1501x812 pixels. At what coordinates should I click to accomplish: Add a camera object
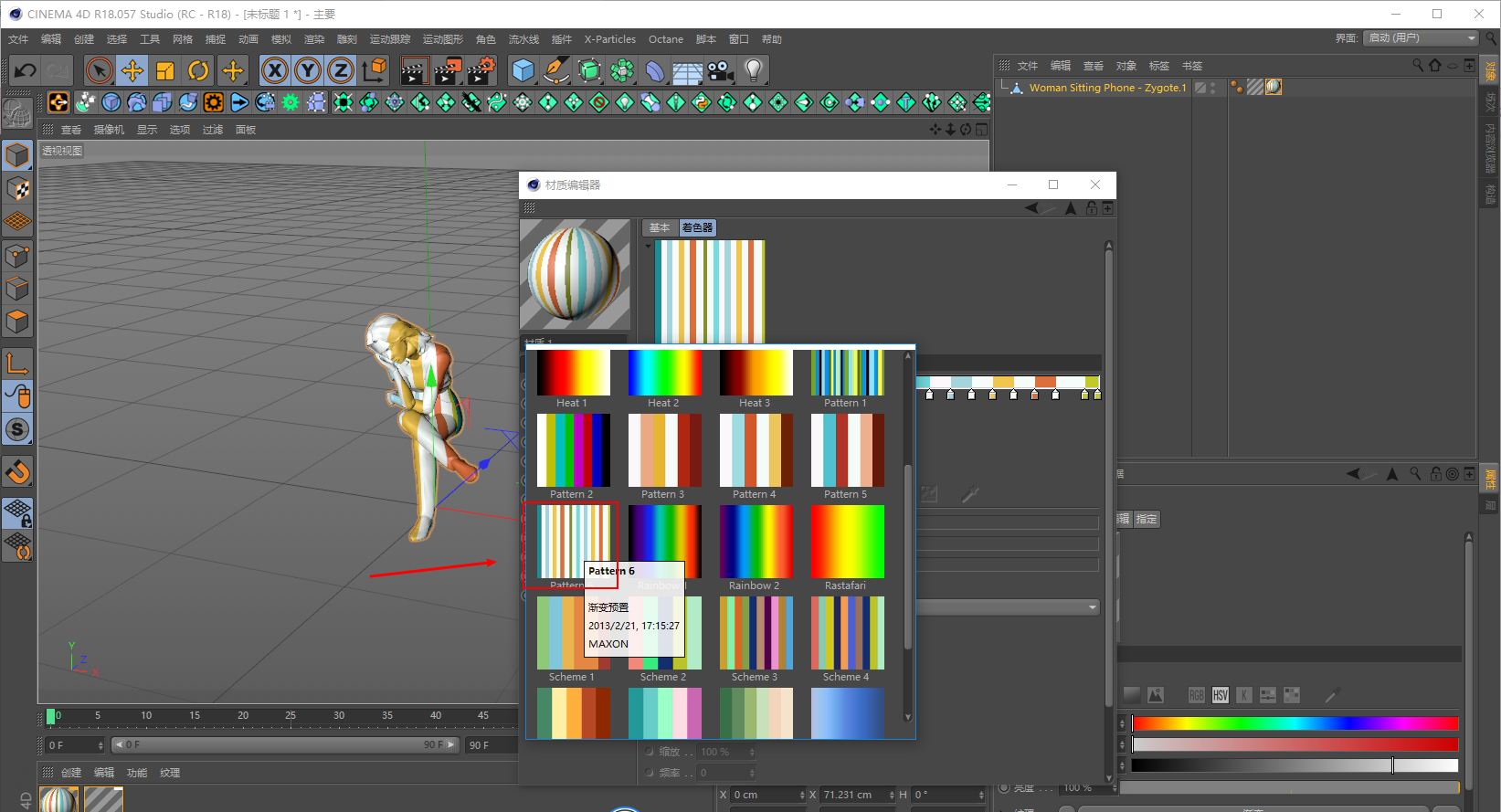click(x=721, y=70)
